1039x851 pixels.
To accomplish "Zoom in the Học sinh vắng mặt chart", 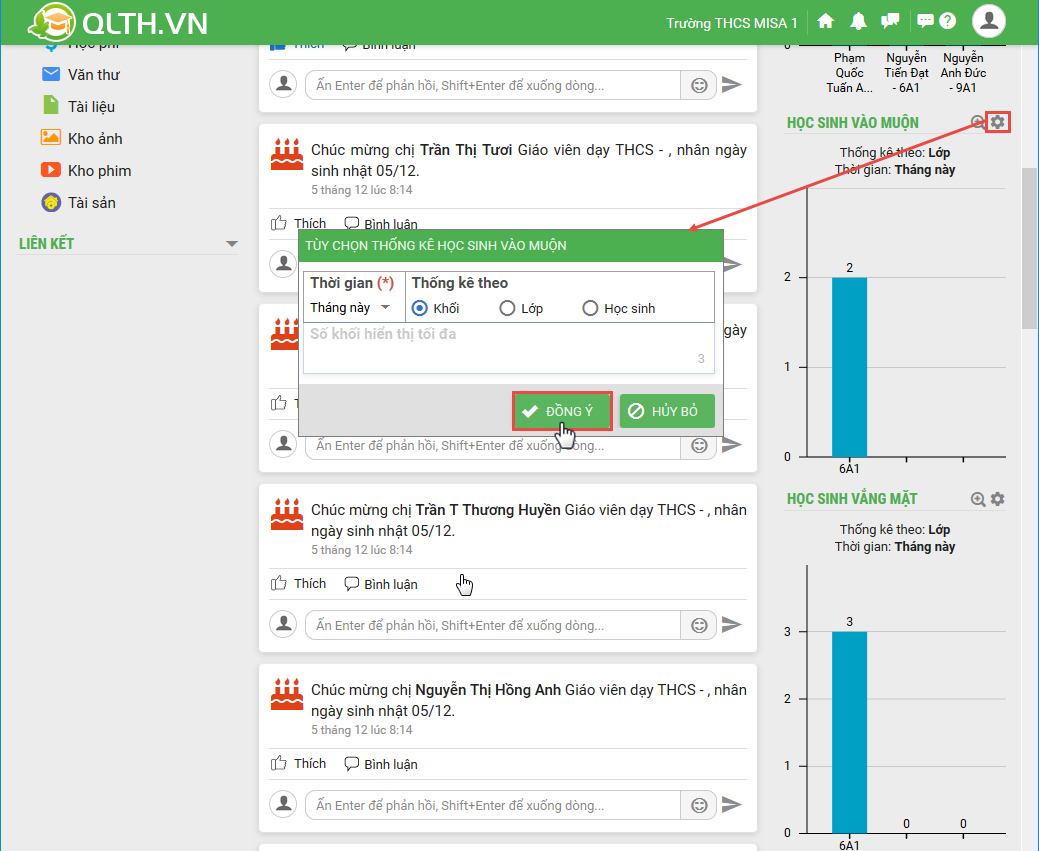I will tap(978, 499).
